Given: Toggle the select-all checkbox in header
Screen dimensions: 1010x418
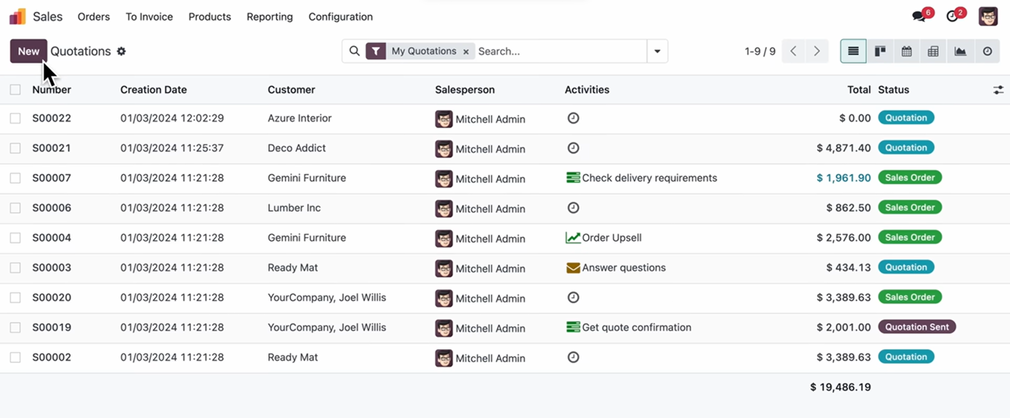Looking at the screenshot, I should [x=15, y=90].
